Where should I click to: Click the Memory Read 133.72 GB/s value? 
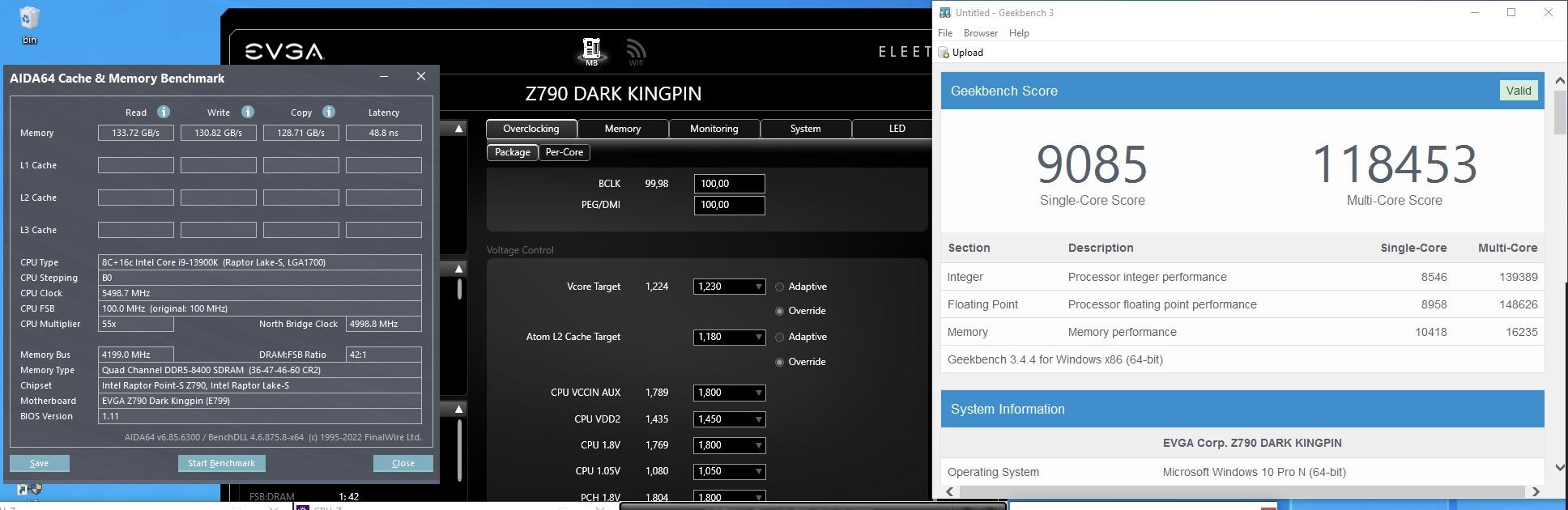[136, 133]
